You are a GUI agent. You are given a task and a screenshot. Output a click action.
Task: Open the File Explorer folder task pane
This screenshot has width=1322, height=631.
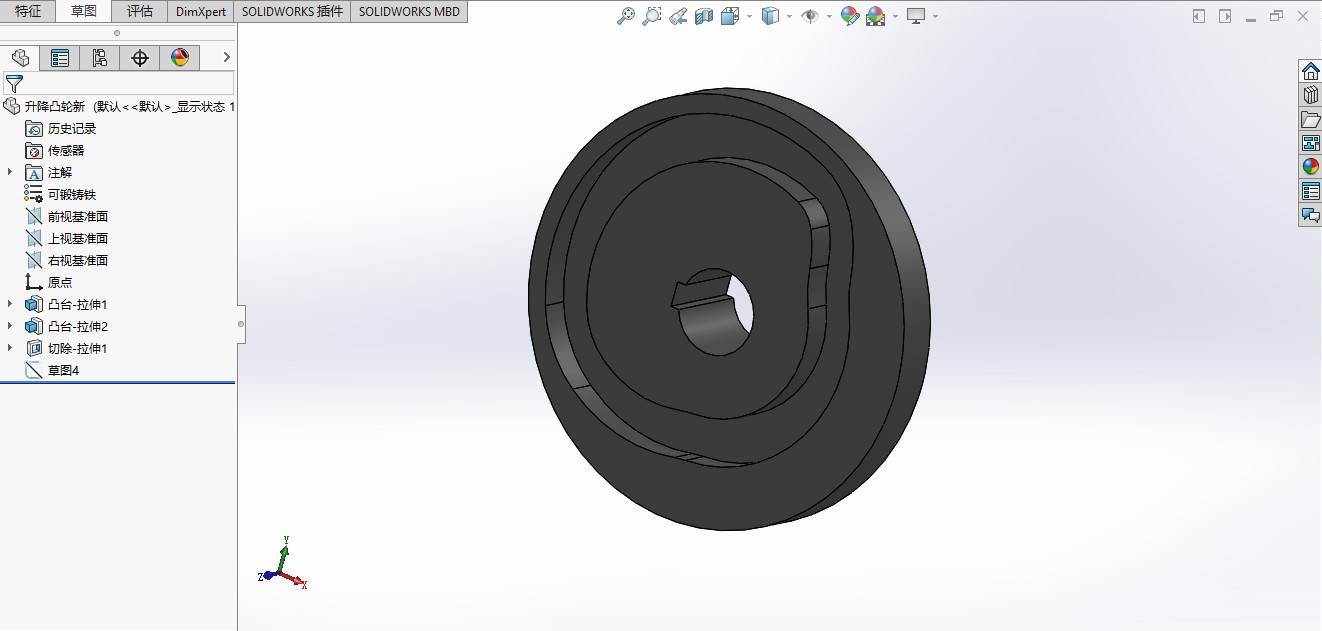1310,119
